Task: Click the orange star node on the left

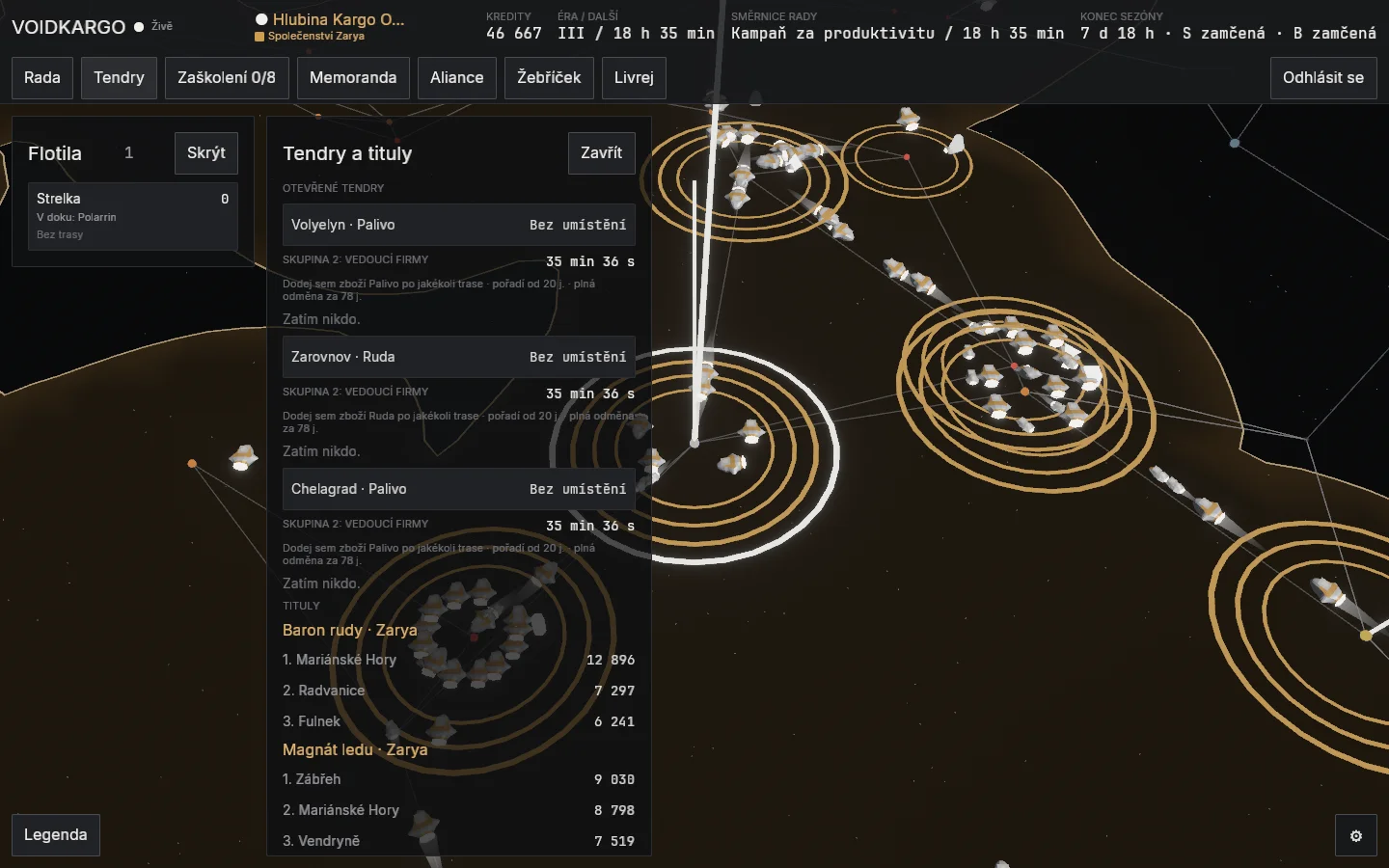Action: tap(192, 464)
